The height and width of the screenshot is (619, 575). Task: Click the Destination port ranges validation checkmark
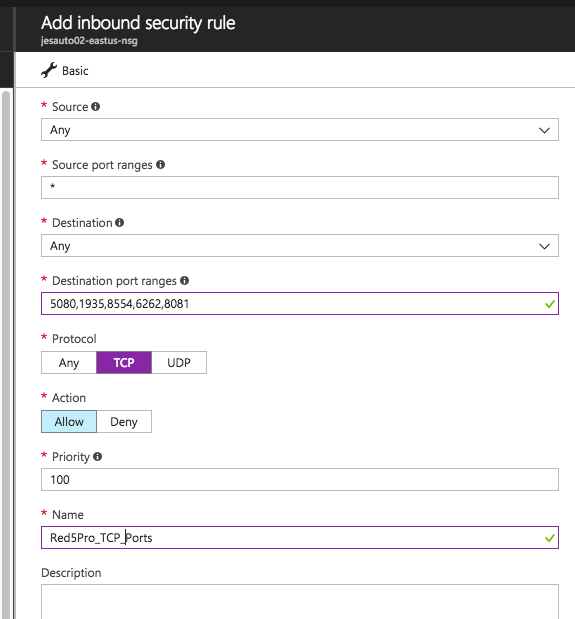[550, 304]
